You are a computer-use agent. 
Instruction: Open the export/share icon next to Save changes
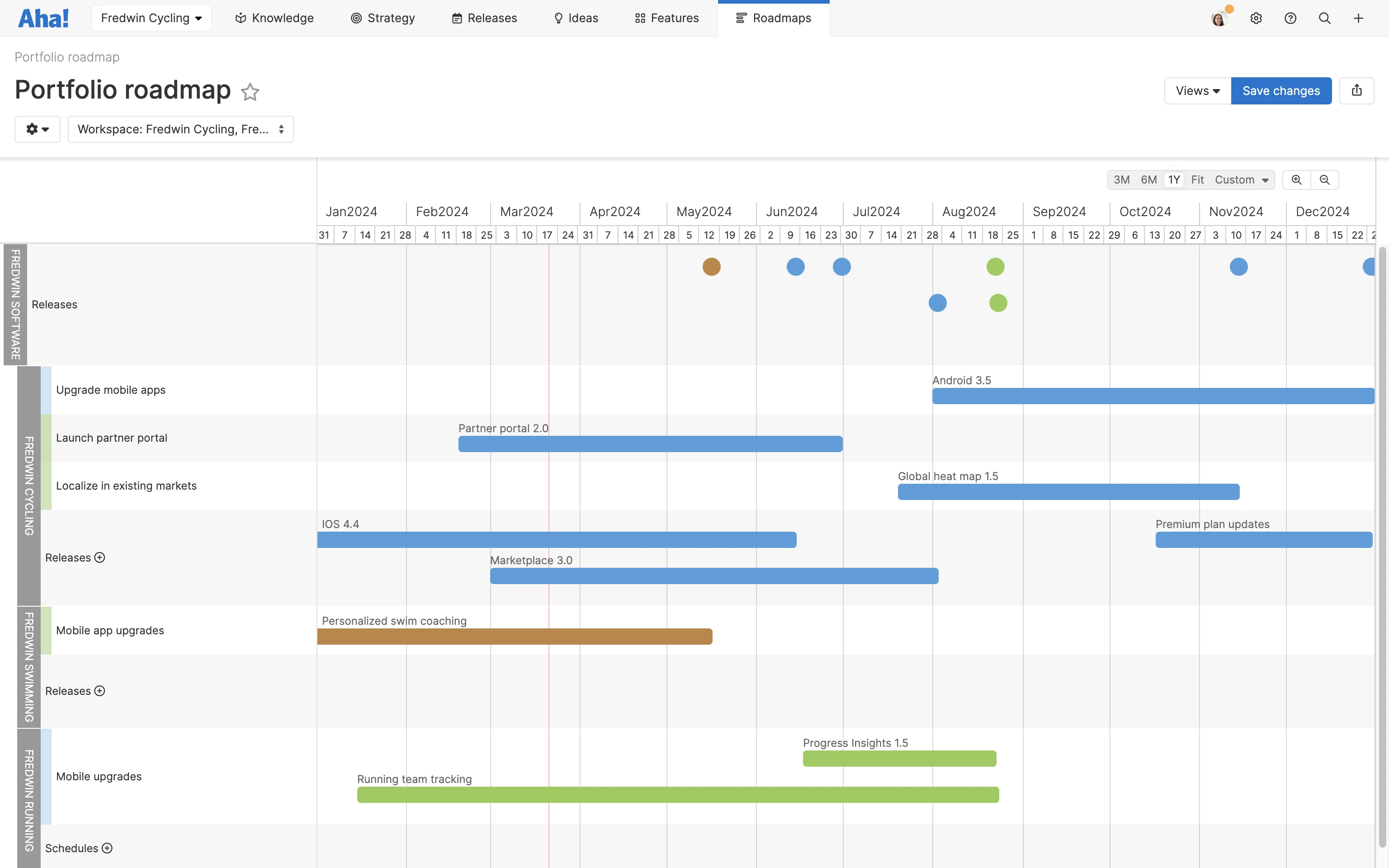coord(1357,90)
